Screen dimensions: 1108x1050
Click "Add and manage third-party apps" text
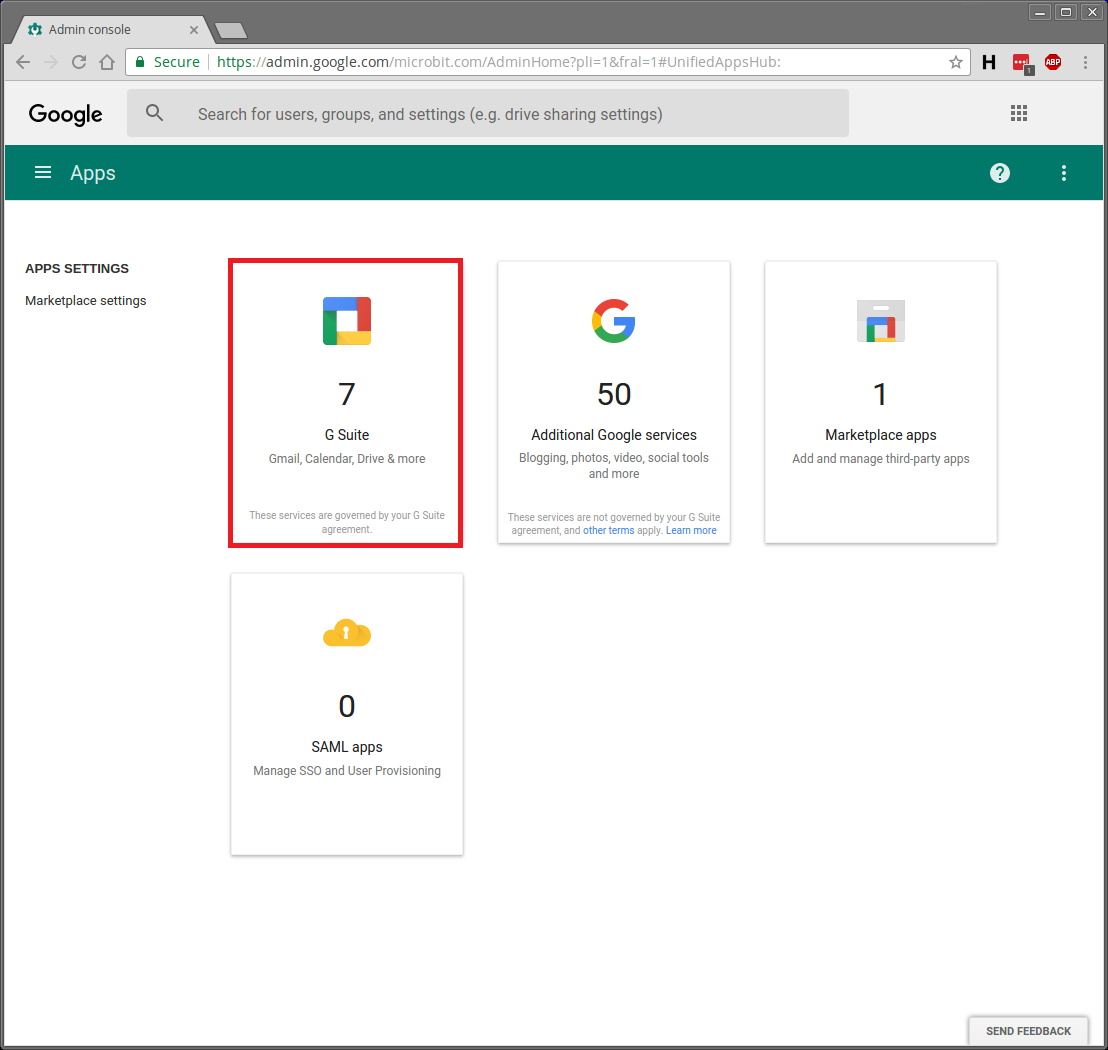[880, 459]
